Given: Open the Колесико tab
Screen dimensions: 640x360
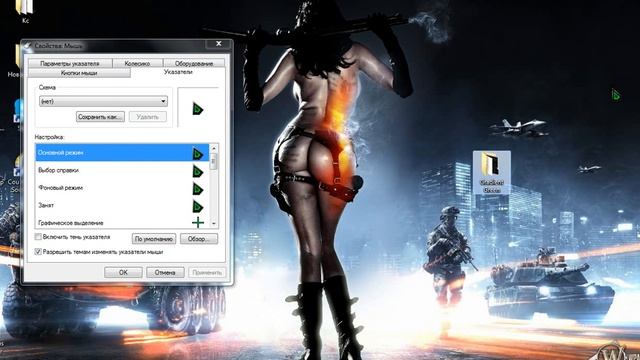Looking at the screenshot, I should click(x=137, y=63).
